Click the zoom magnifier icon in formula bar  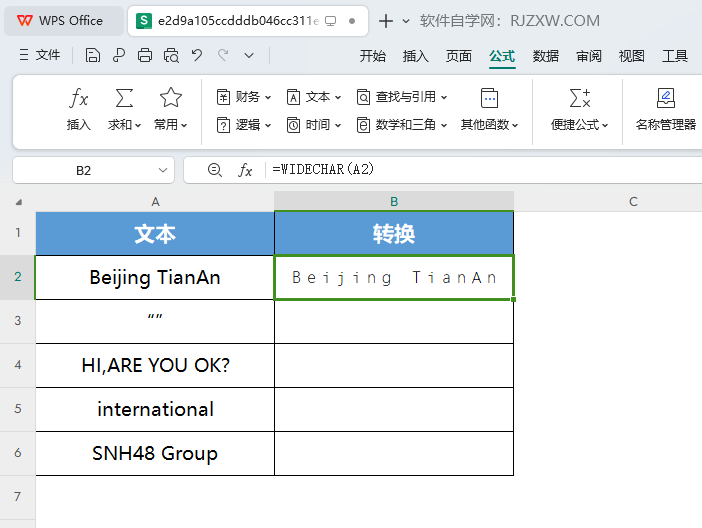(214, 170)
